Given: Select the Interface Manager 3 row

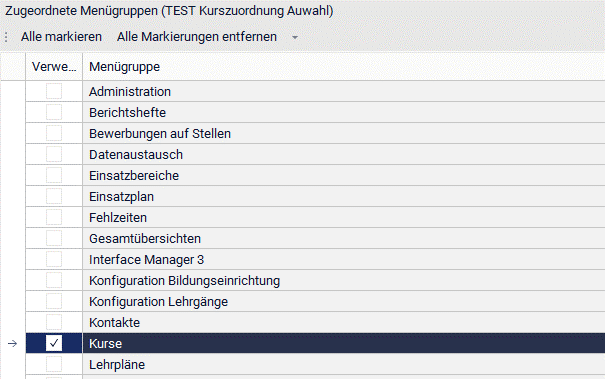Looking at the screenshot, I should (315, 259).
